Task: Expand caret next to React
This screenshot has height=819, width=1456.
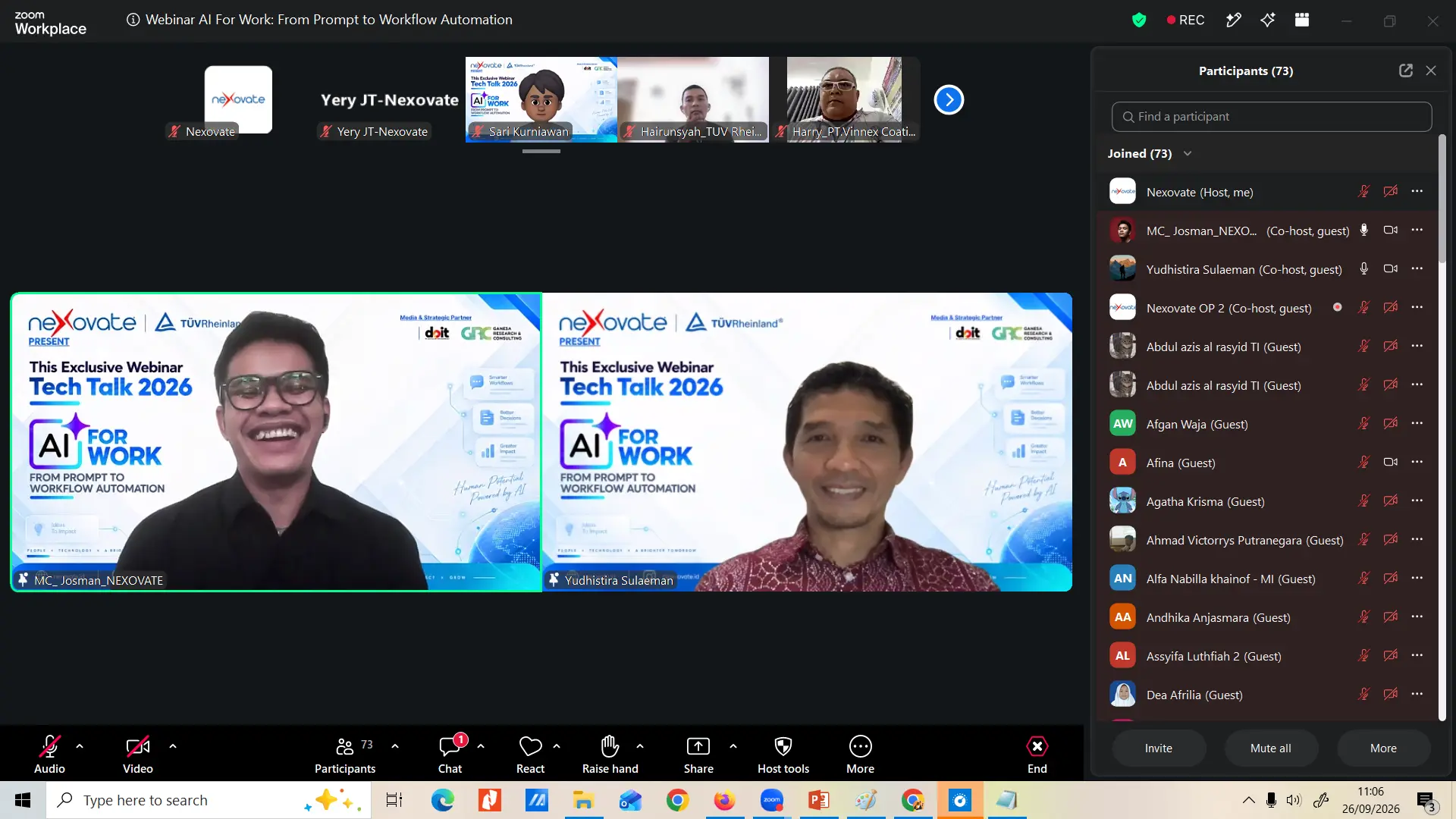Action: tap(557, 746)
